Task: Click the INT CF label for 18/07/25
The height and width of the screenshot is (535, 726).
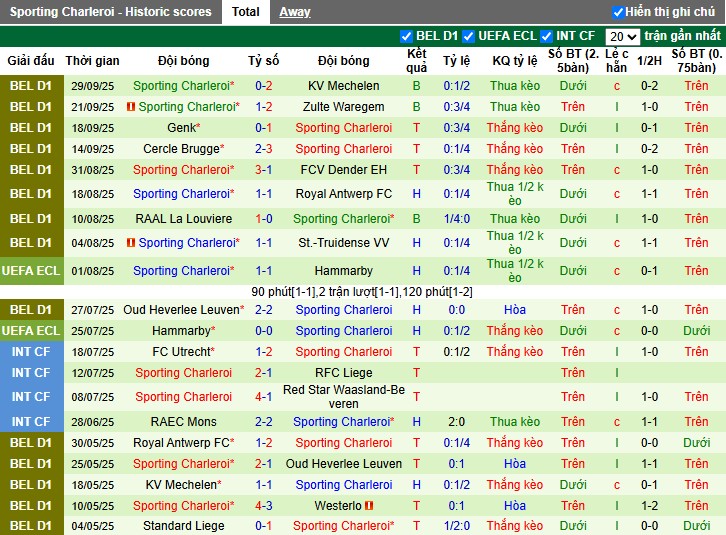Action: click(x=31, y=352)
